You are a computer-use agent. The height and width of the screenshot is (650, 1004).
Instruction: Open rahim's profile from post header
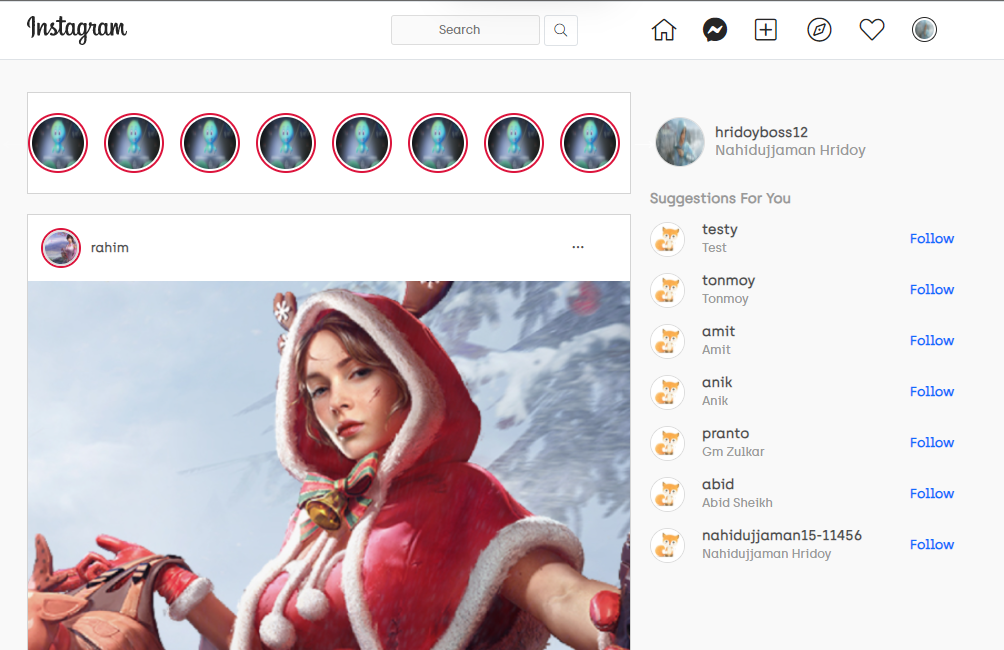click(110, 248)
